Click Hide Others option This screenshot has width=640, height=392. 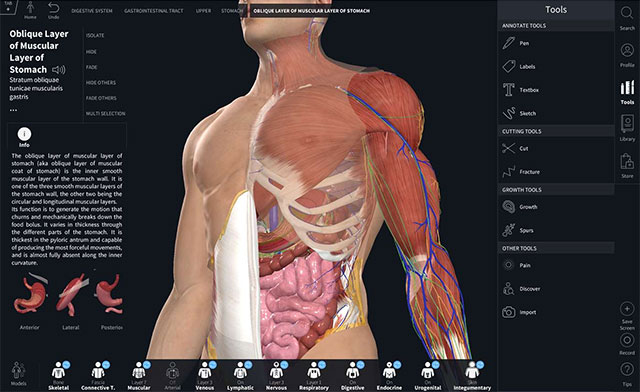(101, 83)
